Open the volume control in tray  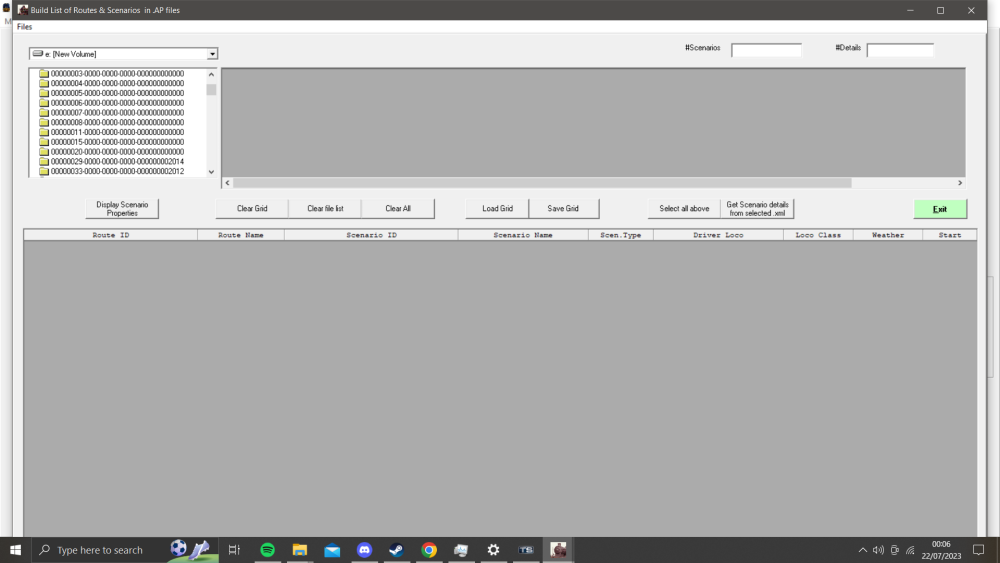point(878,550)
